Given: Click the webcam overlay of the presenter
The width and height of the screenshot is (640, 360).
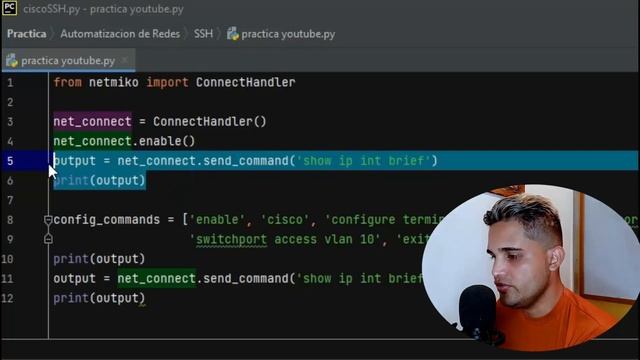Looking at the screenshot, I should [x=531, y=267].
